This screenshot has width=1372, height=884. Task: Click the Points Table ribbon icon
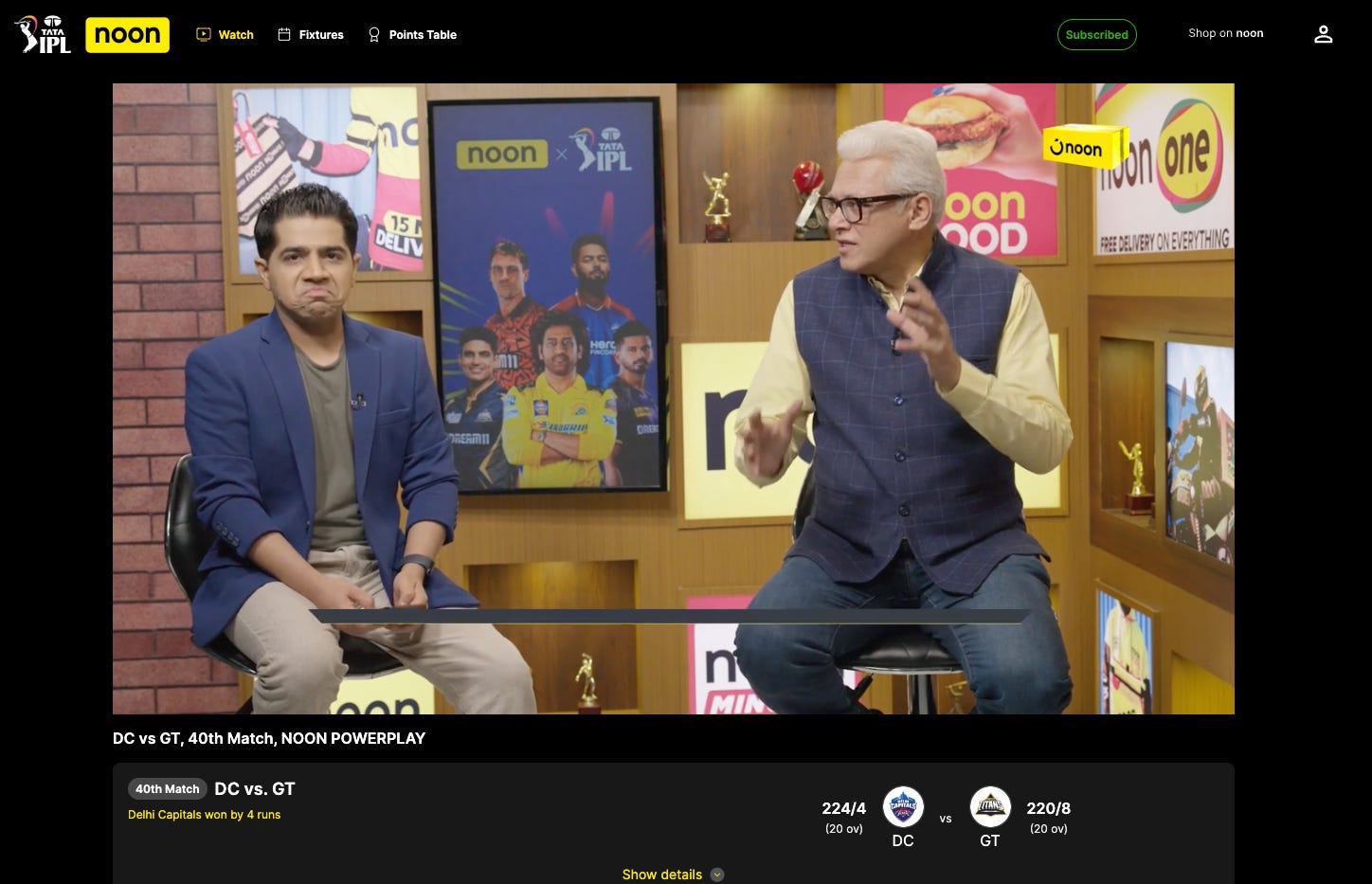coord(374,34)
